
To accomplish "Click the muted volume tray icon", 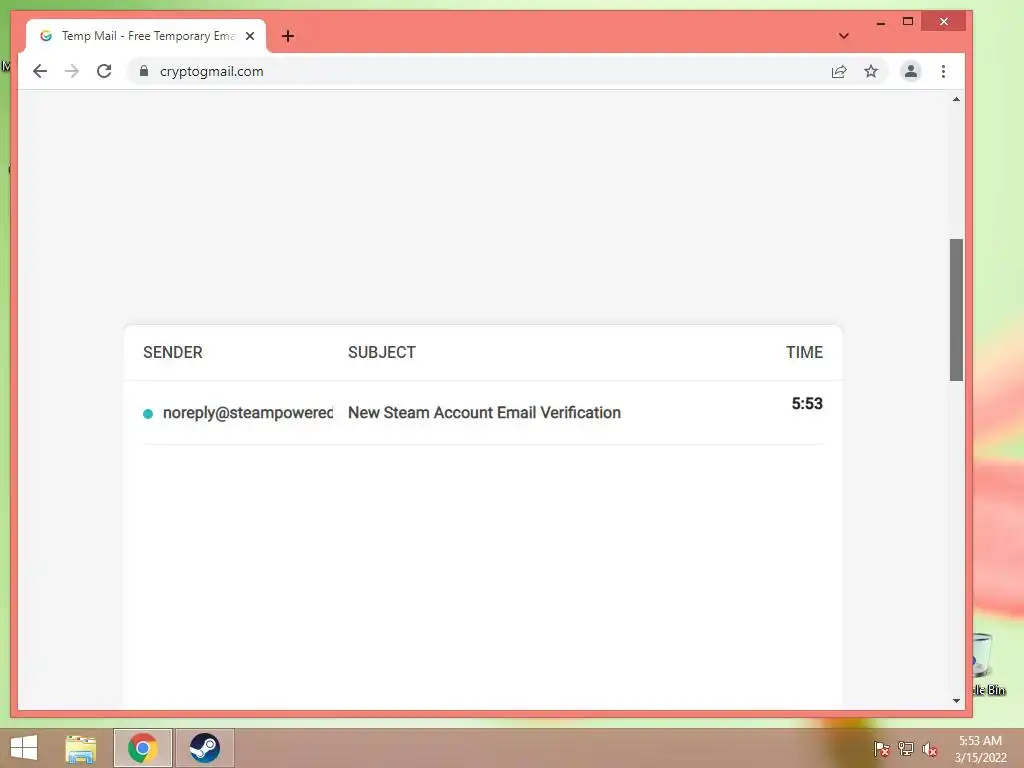I will (930, 749).
